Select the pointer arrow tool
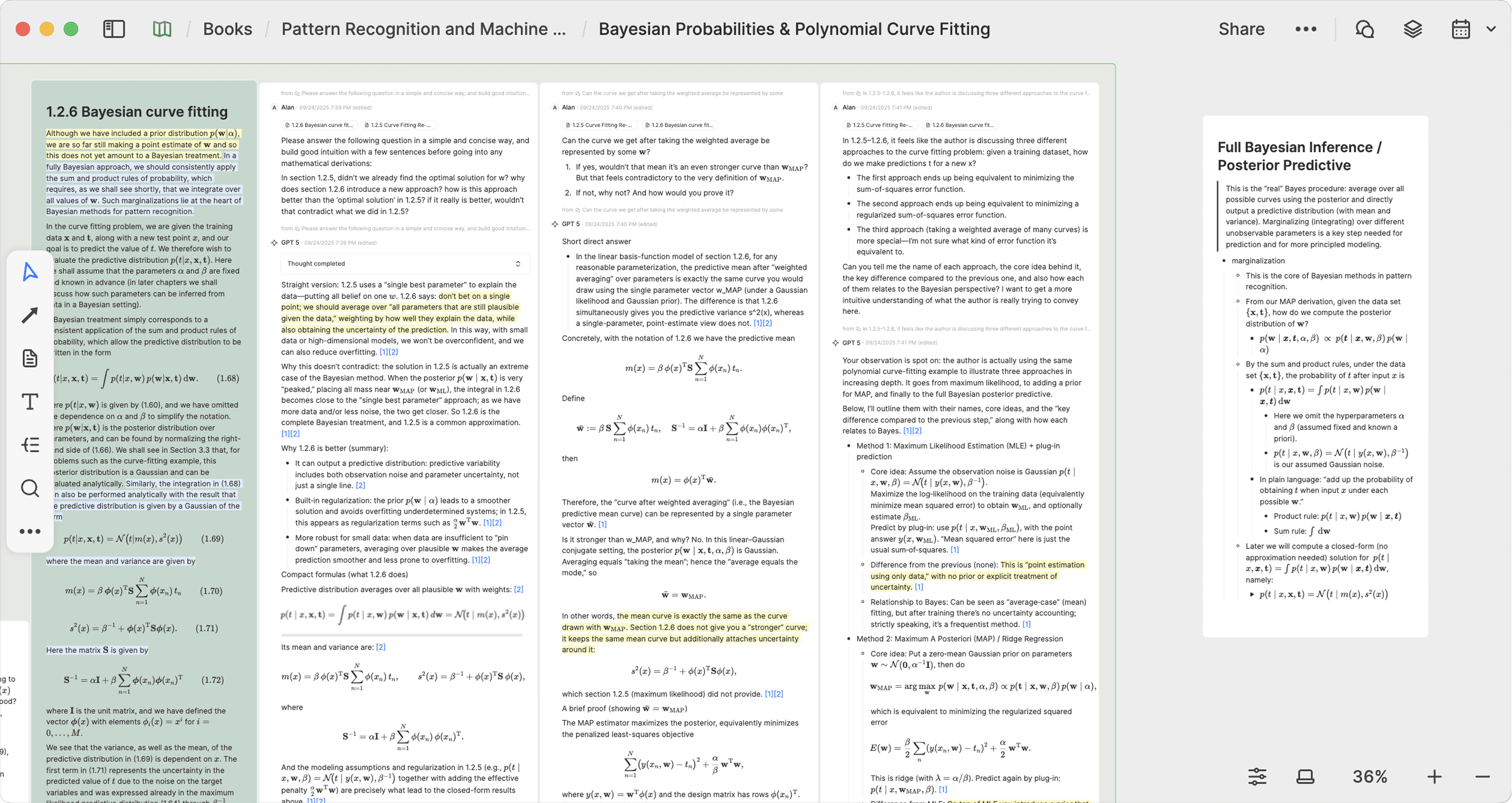This screenshot has width=1512, height=803. point(30,272)
